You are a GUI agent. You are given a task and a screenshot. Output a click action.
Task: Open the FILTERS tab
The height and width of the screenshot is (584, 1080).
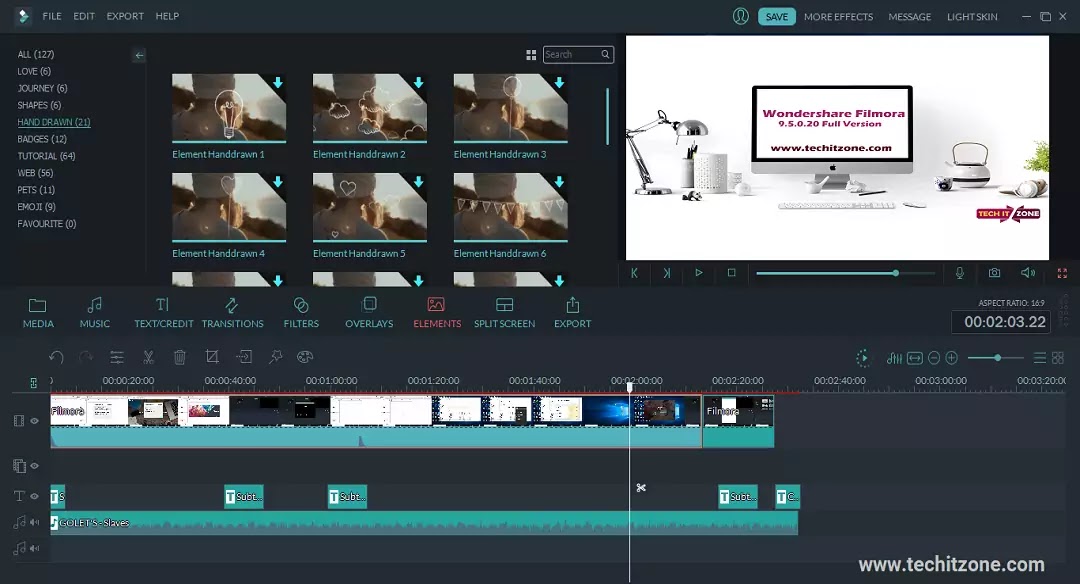coord(301,313)
